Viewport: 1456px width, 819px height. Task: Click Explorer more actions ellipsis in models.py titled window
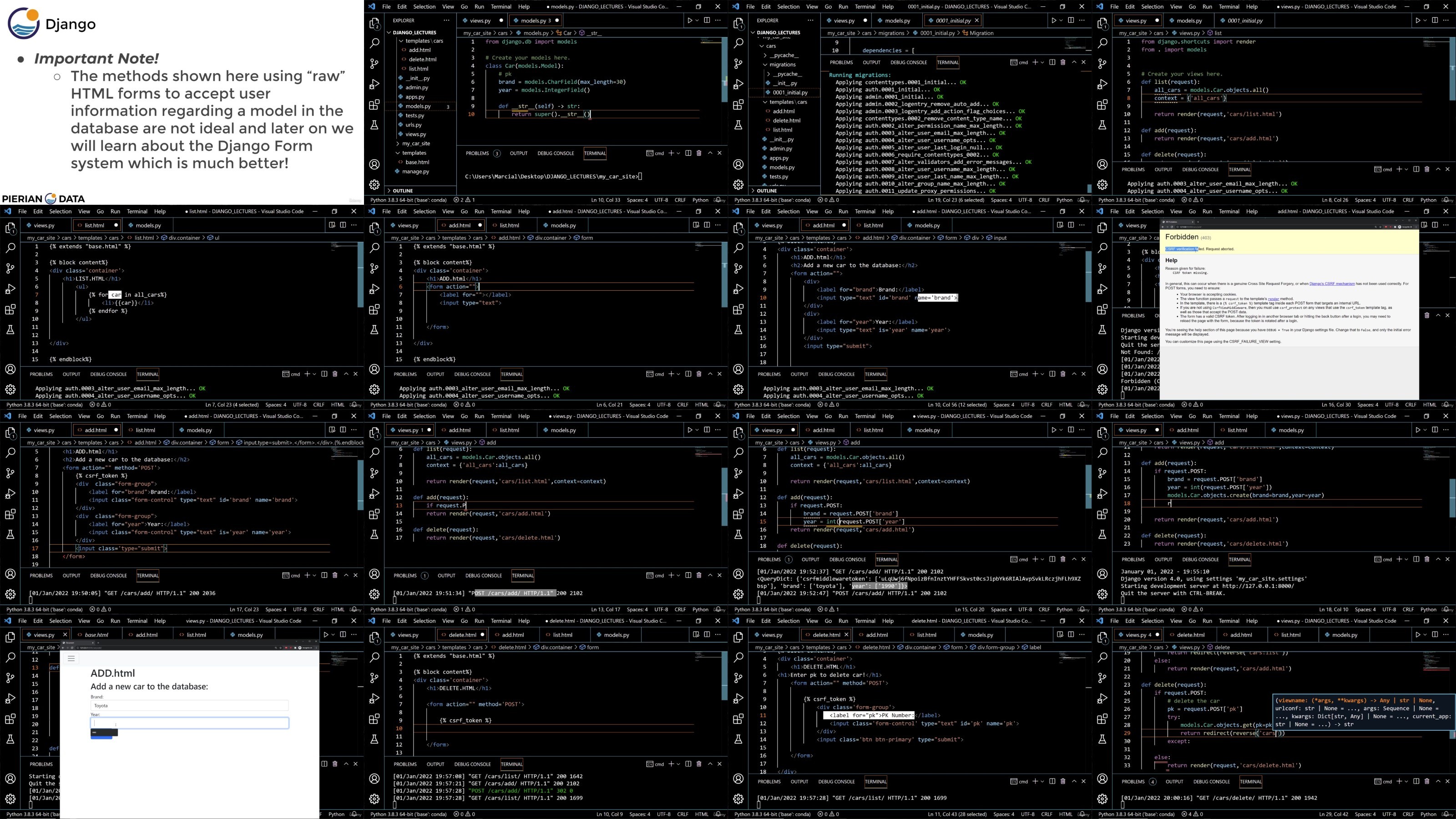point(446,20)
